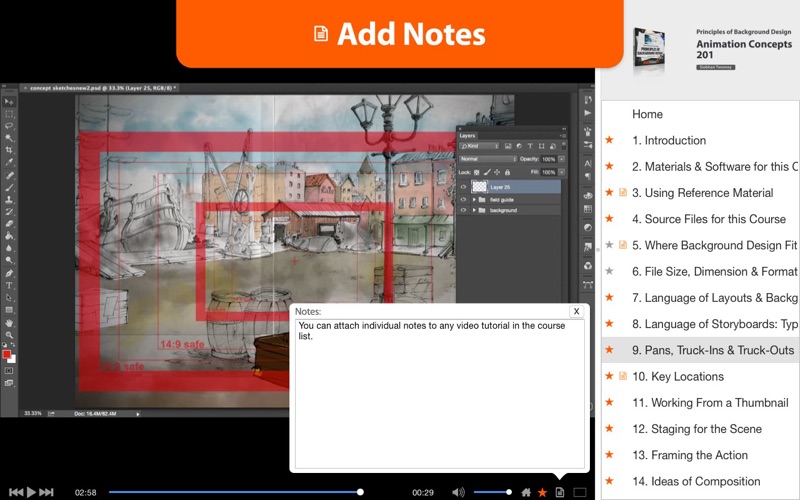800x500 pixels.
Task: Filter layers by type (T) icon
Action: coord(530,146)
